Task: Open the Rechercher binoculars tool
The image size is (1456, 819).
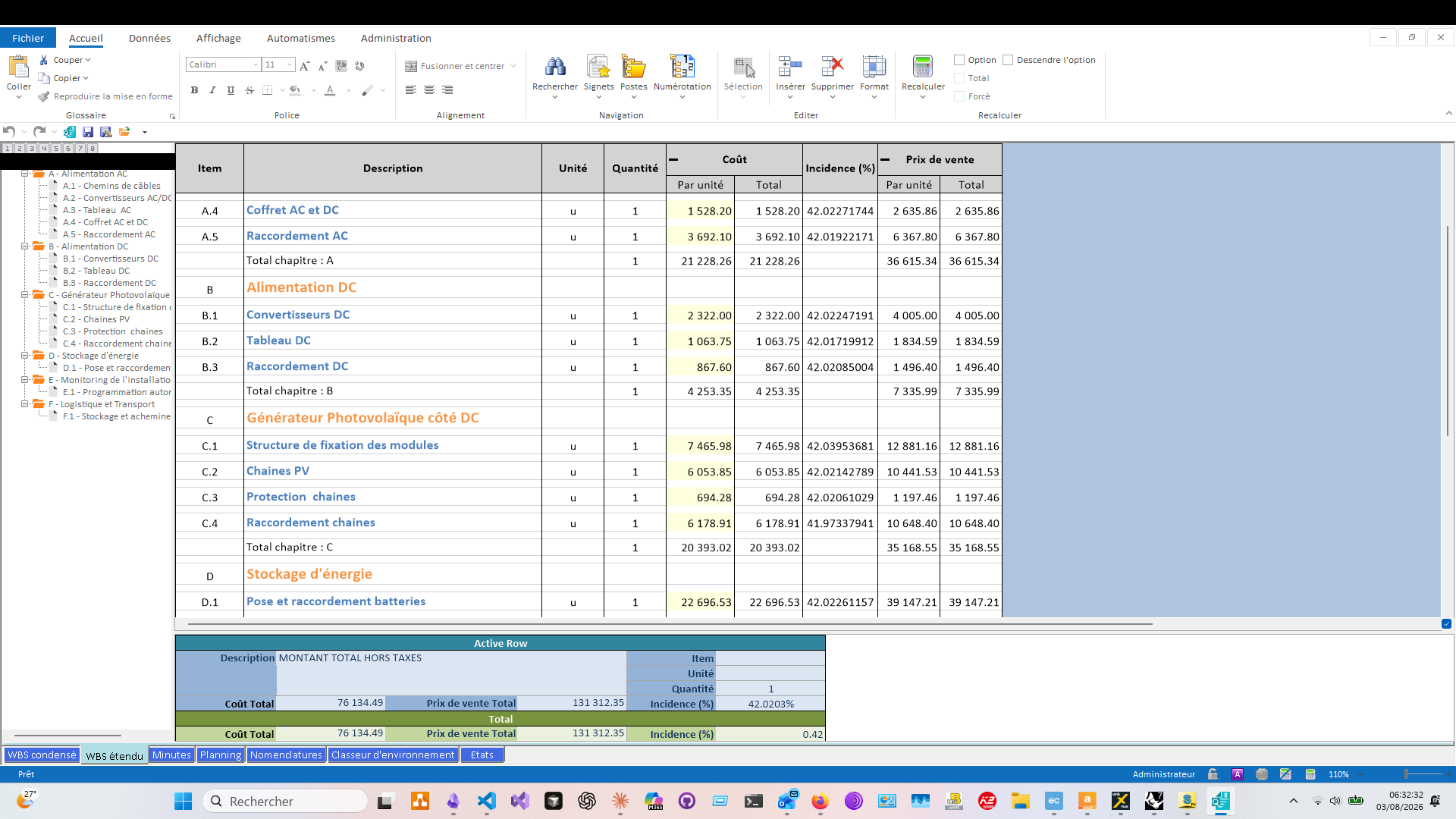Action: (555, 67)
